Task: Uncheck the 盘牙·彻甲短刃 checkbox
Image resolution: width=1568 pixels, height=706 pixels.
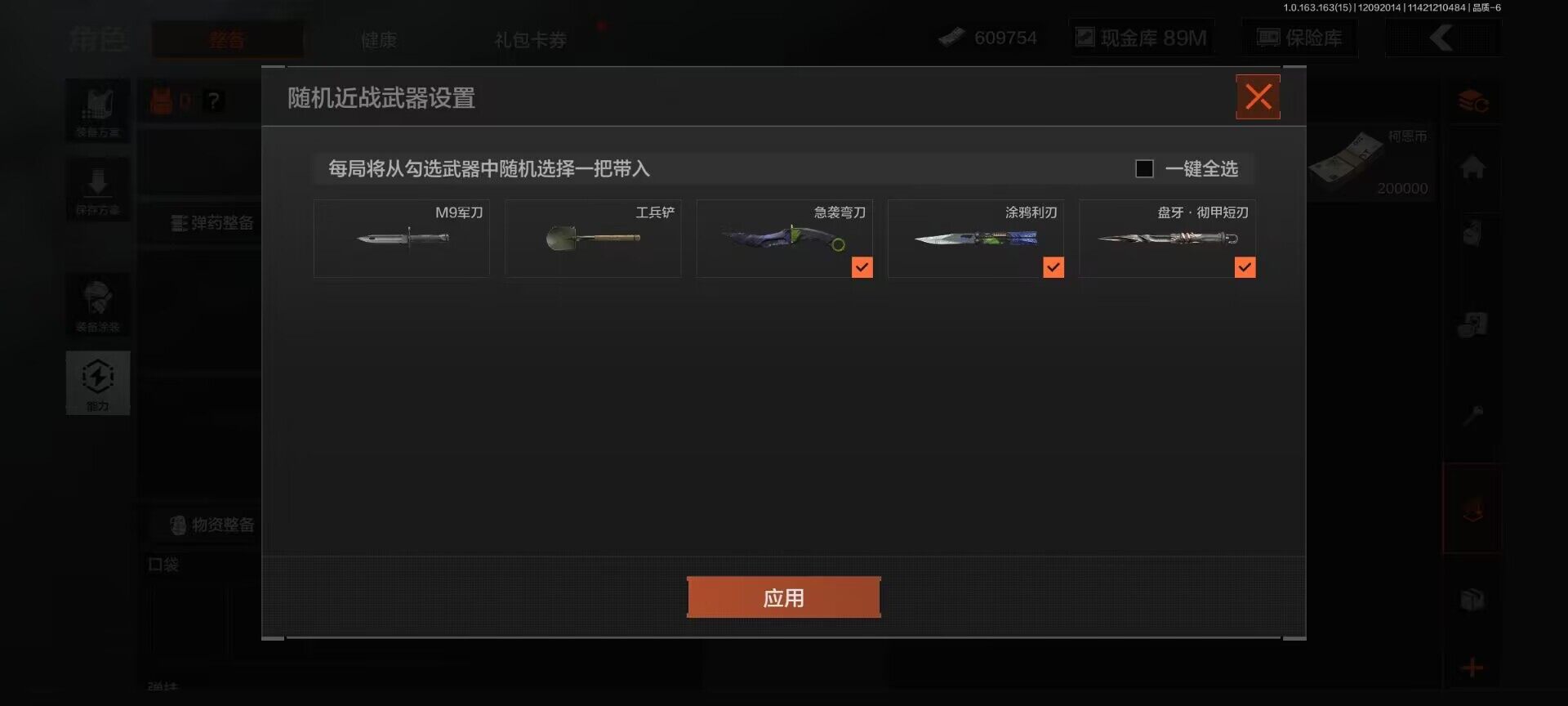Action: (1245, 267)
